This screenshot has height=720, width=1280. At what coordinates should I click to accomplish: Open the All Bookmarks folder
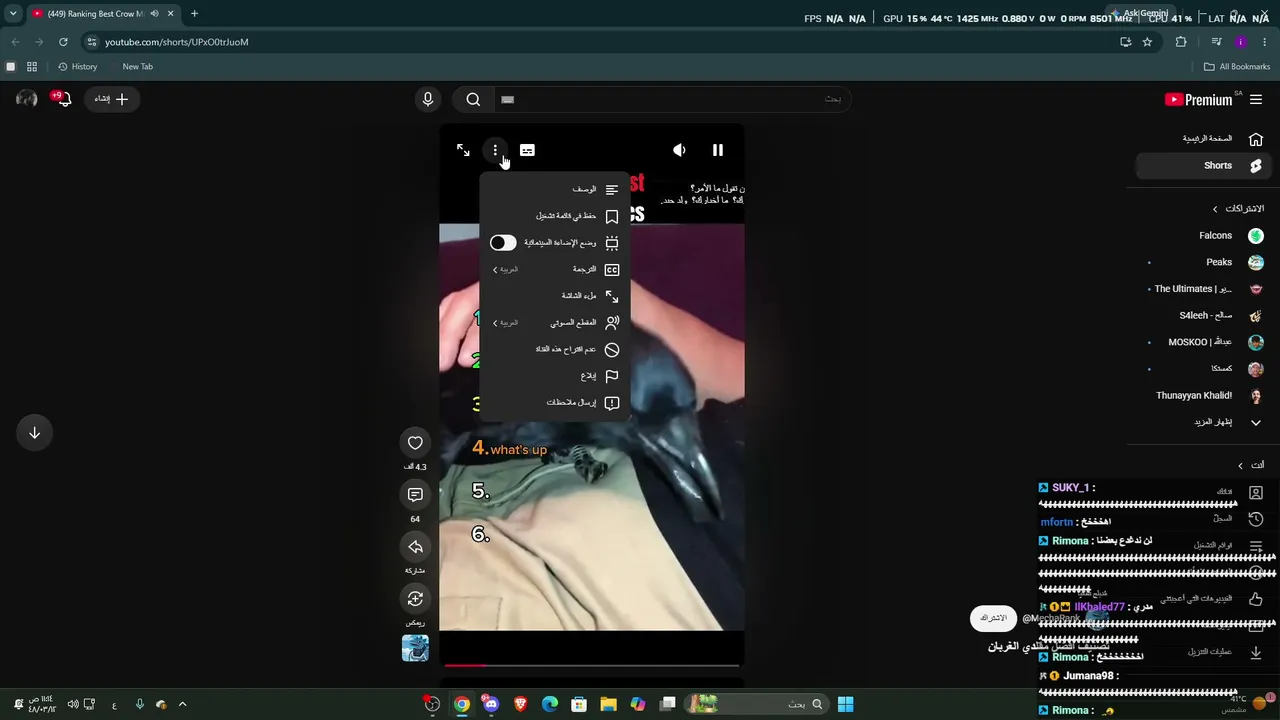1237,67
